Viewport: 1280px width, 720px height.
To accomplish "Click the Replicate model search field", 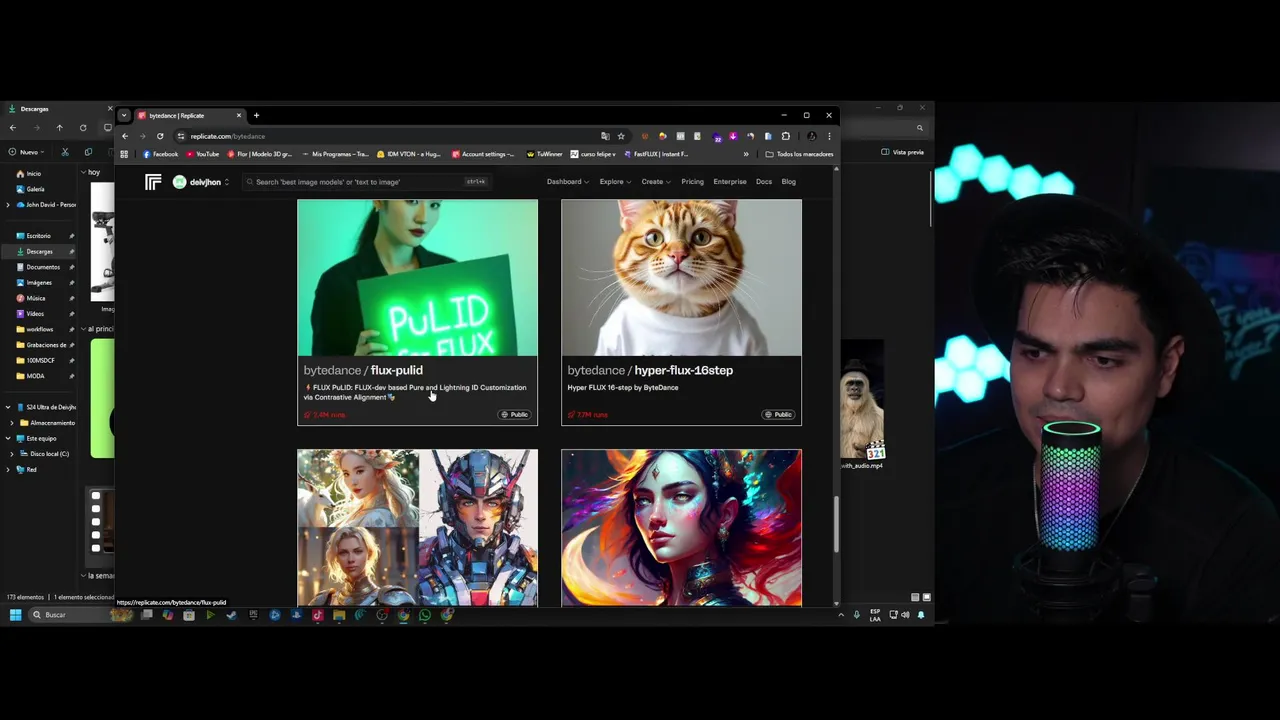I will [366, 182].
